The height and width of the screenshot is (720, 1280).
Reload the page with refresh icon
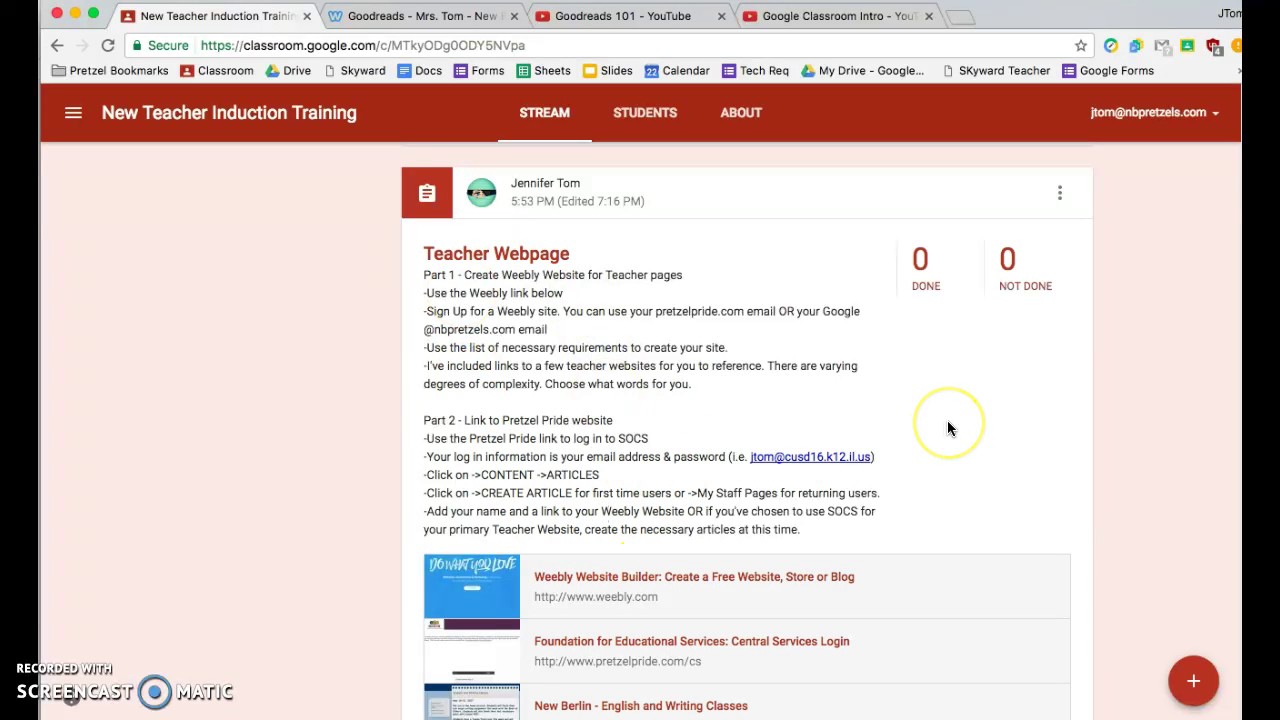pos(108,45)
